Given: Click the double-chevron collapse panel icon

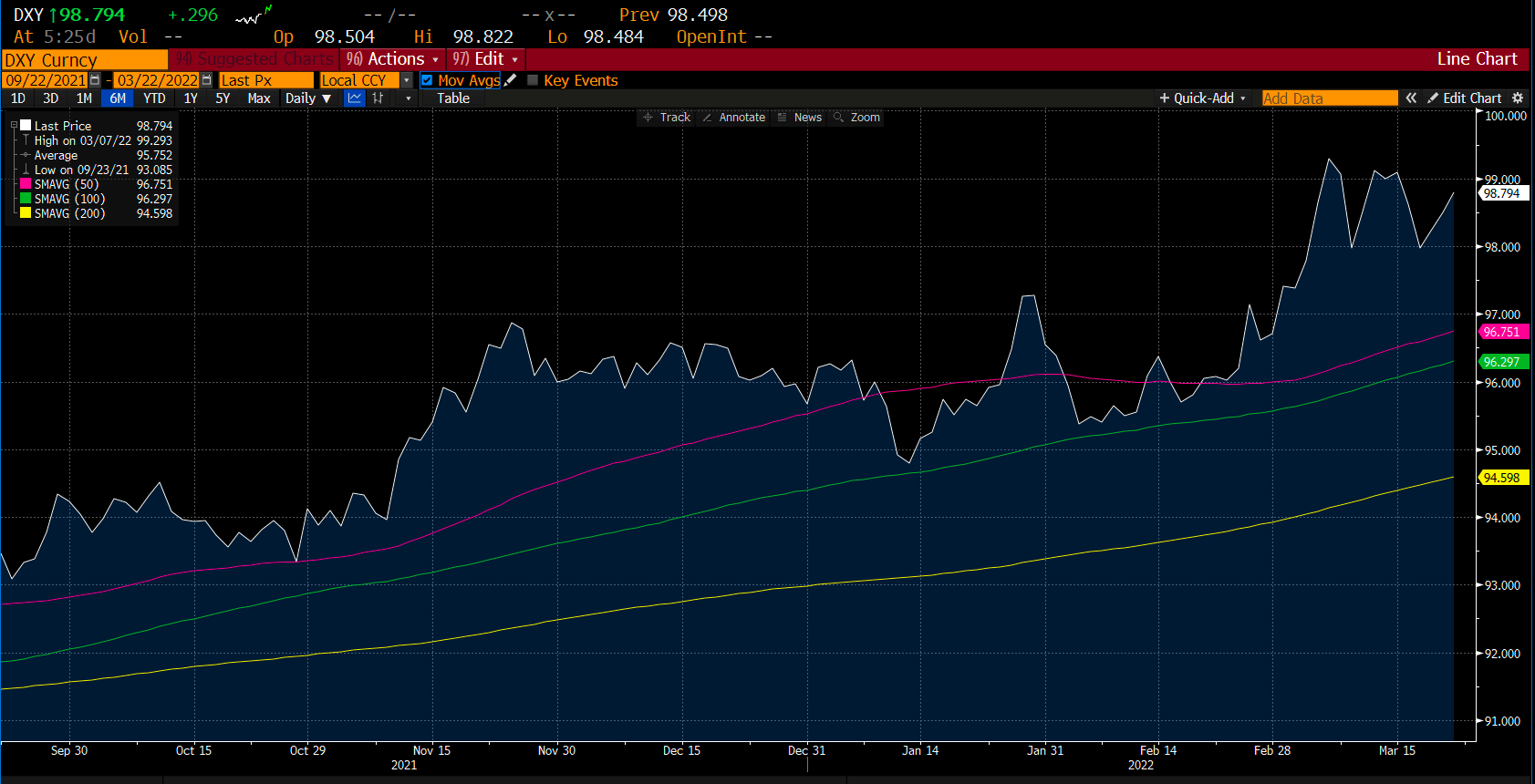Looking at the screenshot, I should point(1411,98).
